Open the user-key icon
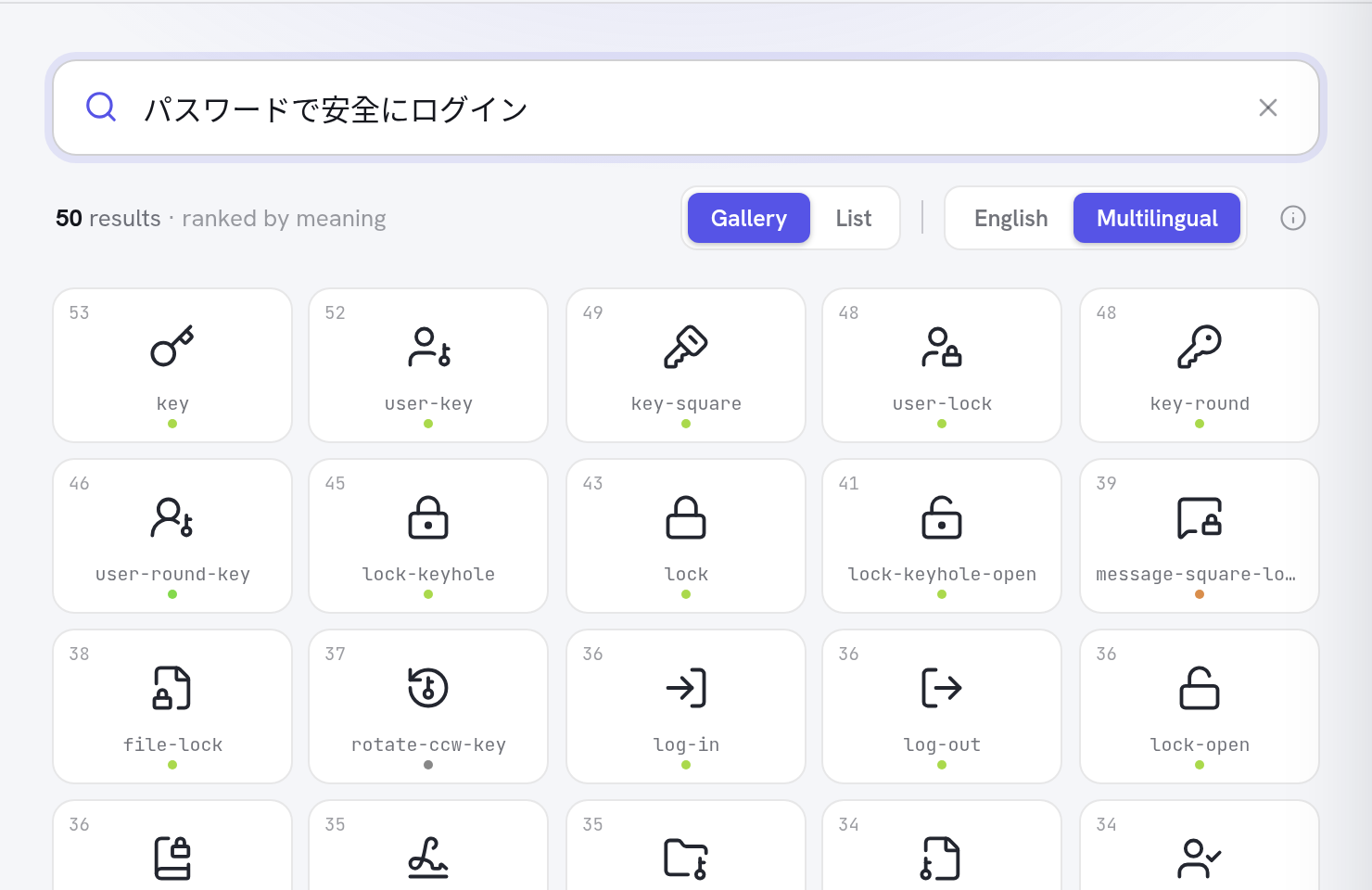 point(428,365)
